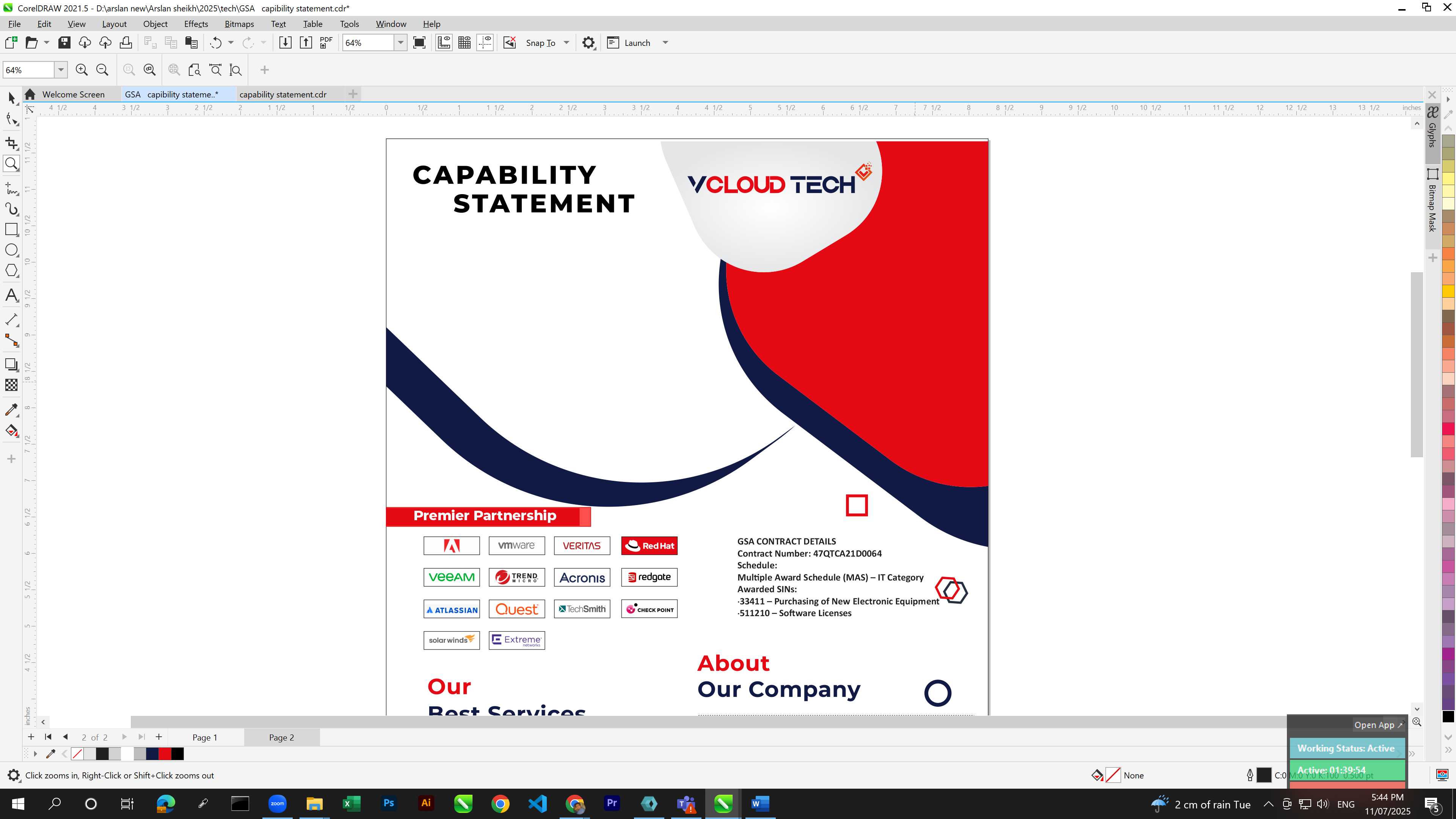Click the Import icon
The width and height of the screenshot is (1456, 819).
pos(286,43)
